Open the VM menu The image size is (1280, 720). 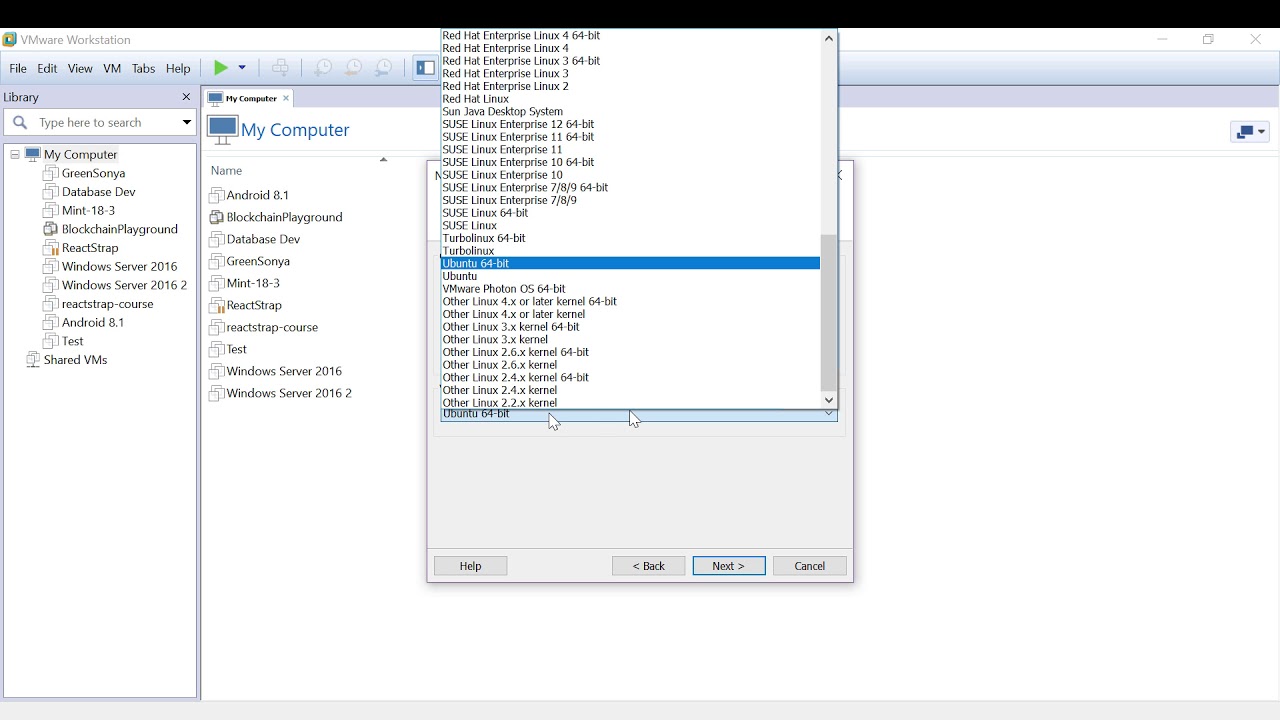pos(112,69)
